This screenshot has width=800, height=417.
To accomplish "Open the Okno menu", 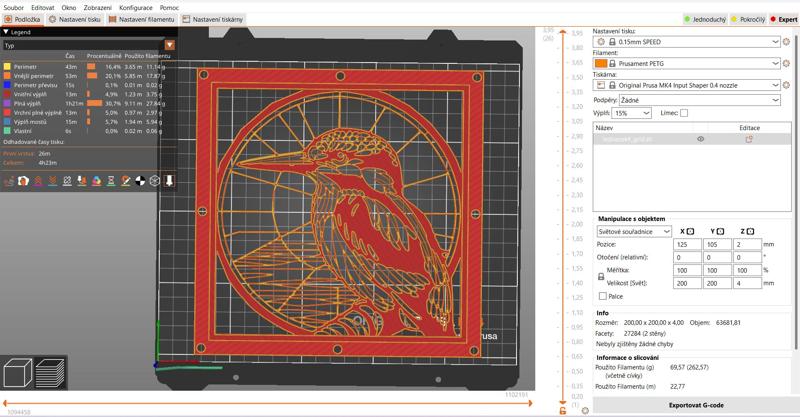I will (69, 8).
